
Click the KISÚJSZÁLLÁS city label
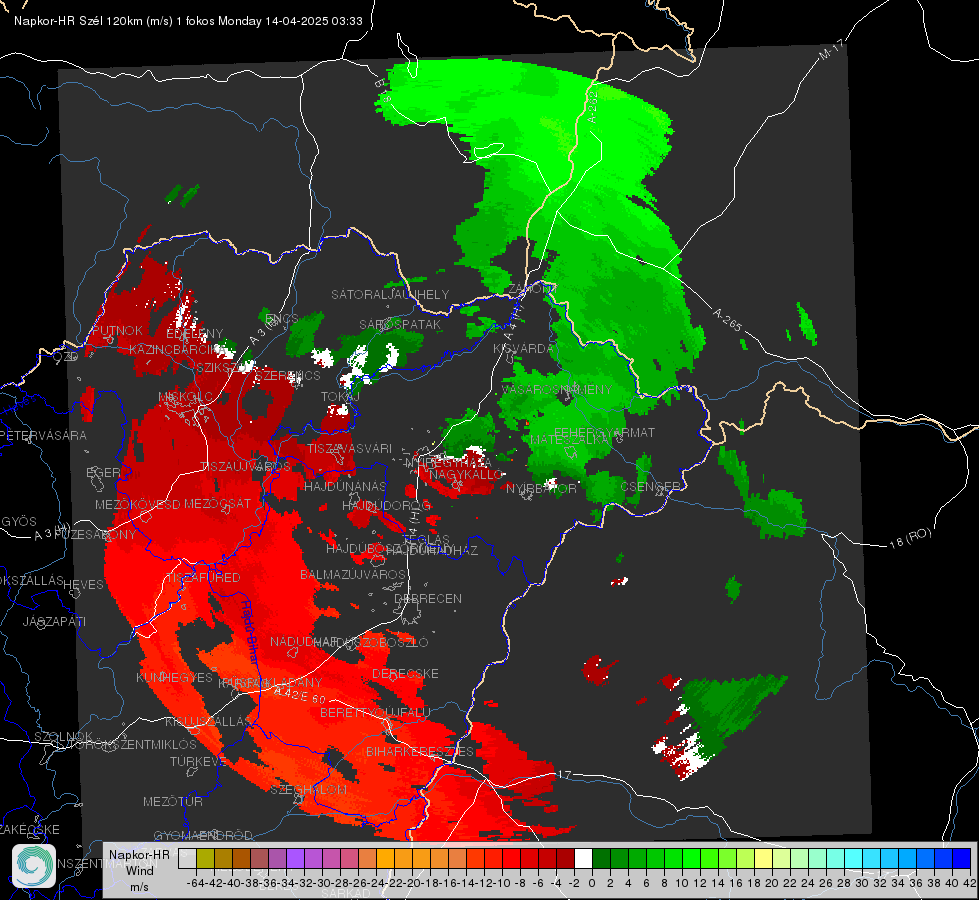point(208,721)
